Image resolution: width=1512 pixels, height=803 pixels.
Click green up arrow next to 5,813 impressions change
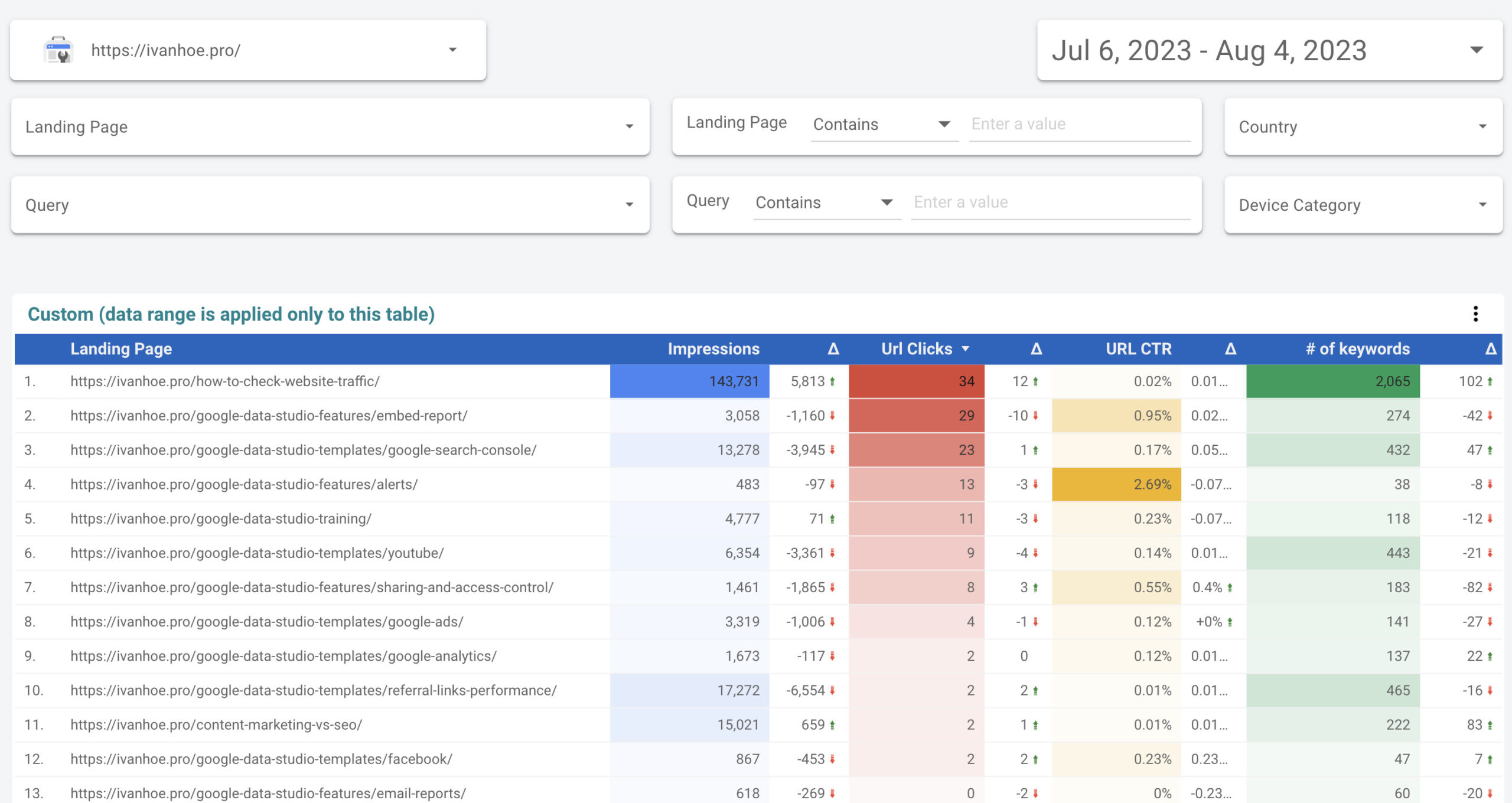coord(832,381)
